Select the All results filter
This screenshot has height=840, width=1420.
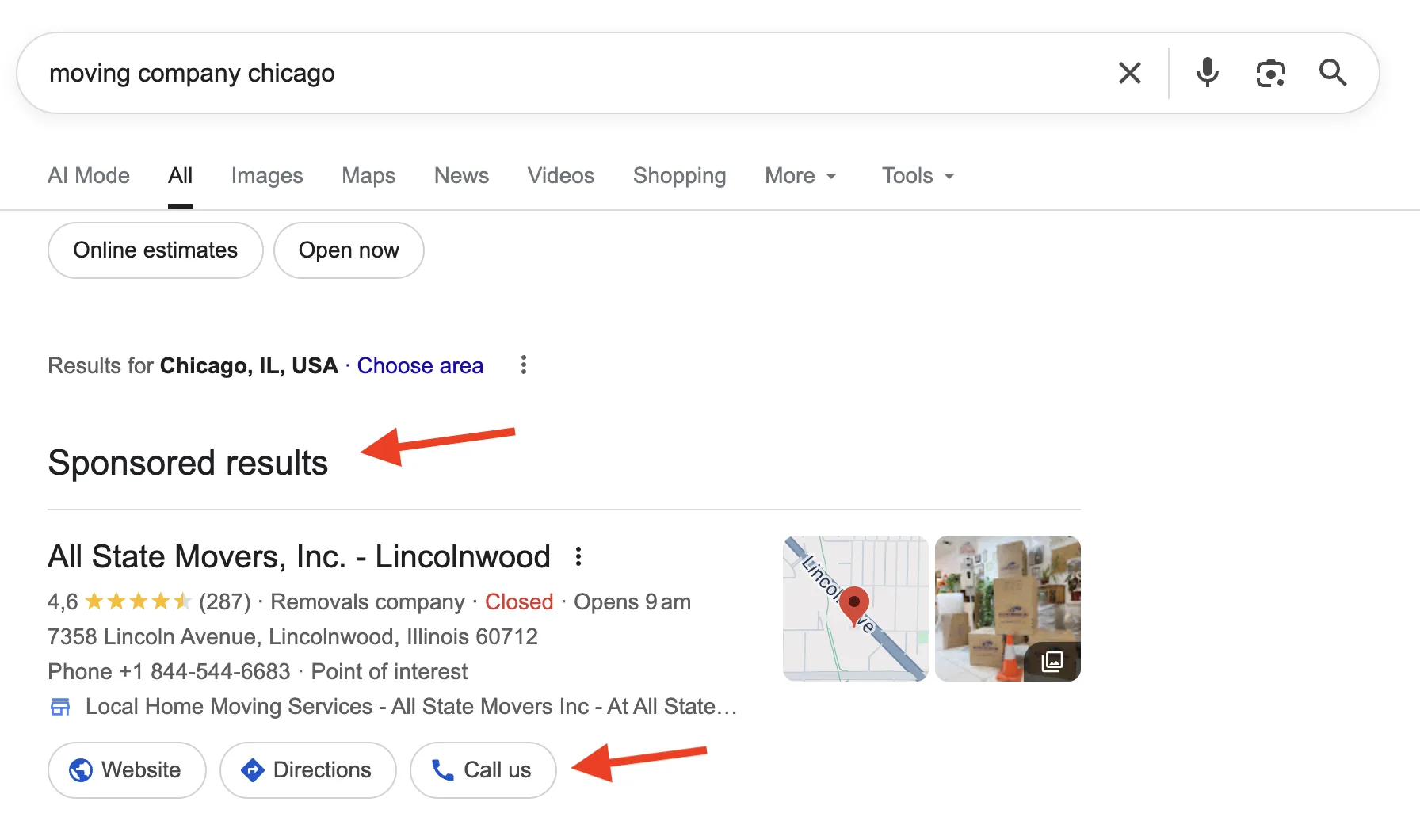tap(180, 175)
